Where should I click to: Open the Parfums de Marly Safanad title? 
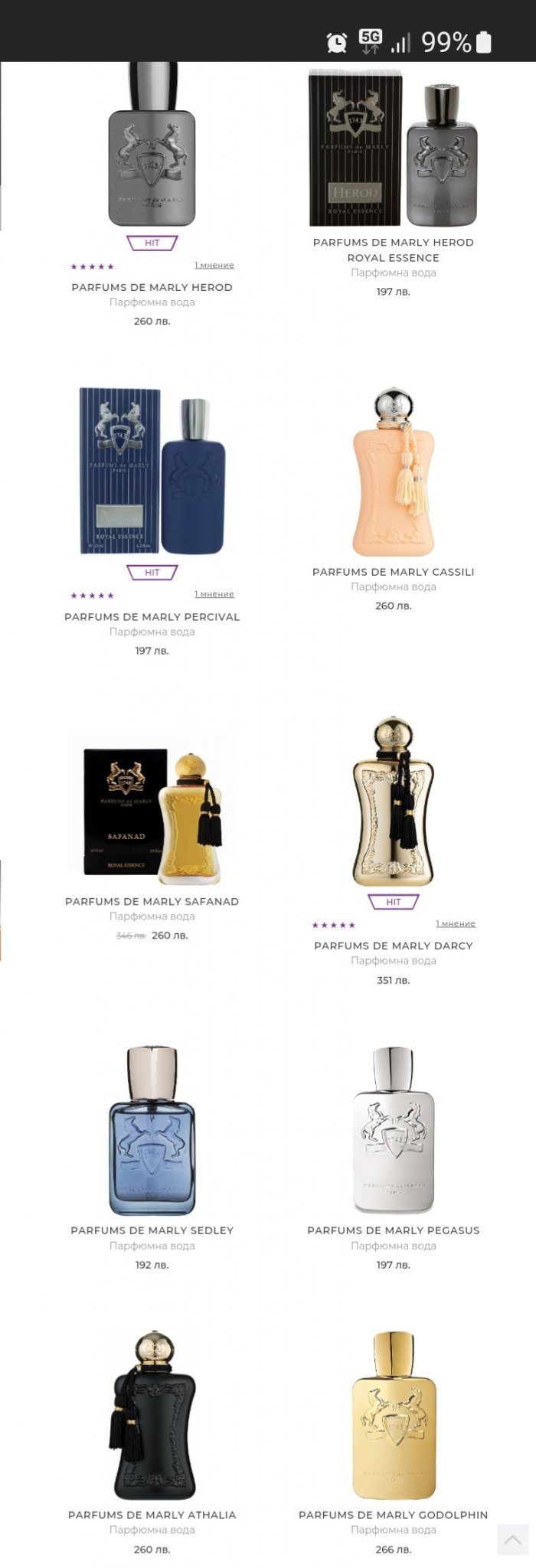pos(152,901)
